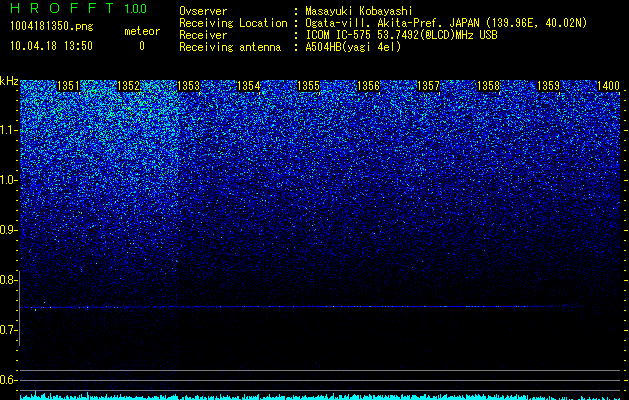Select the filename 1004181350.png
The width and height of the screenshot is (629, 400).
pyautogui.click(x=52, y=26)
